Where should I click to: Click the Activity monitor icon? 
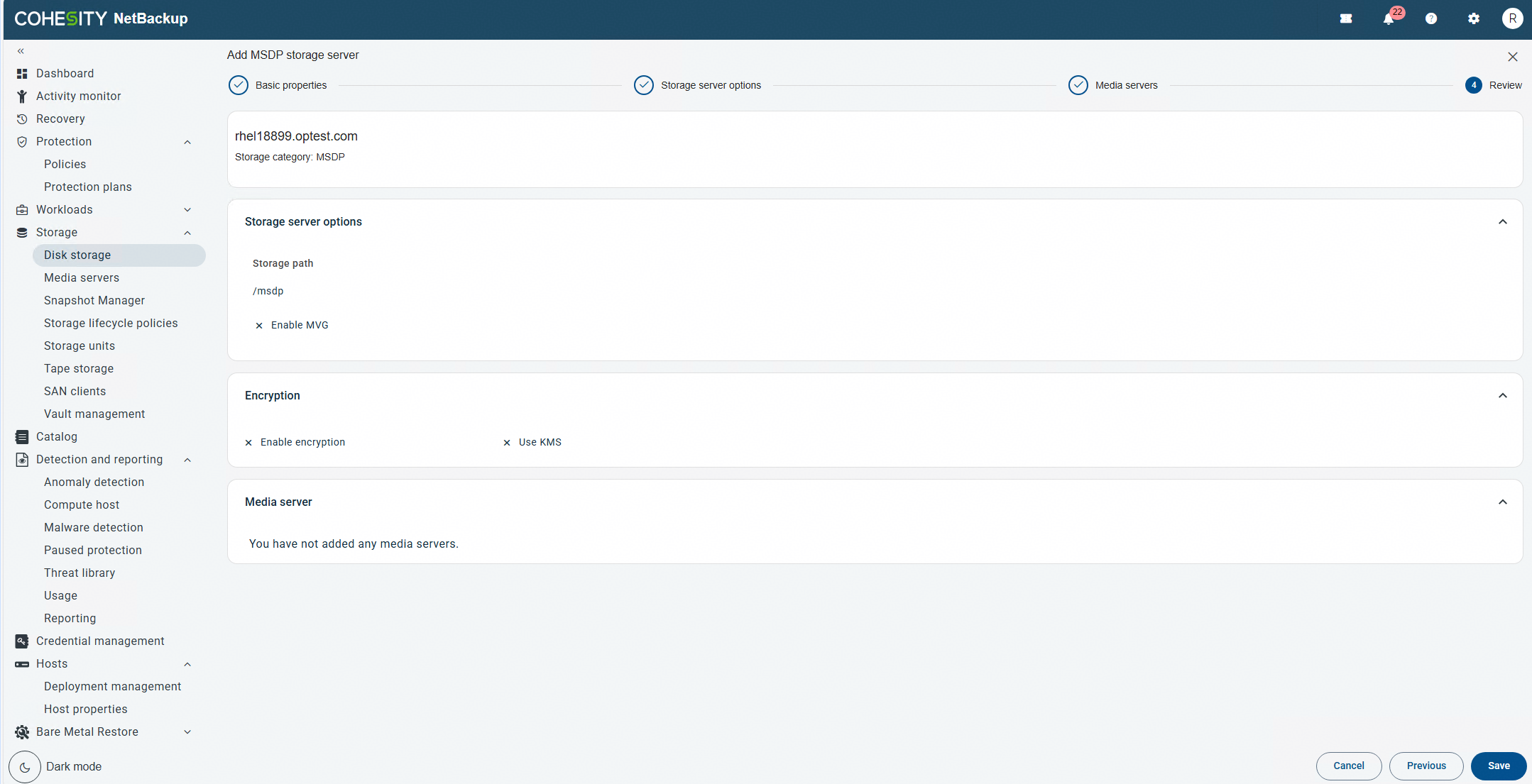coord(22,96)
